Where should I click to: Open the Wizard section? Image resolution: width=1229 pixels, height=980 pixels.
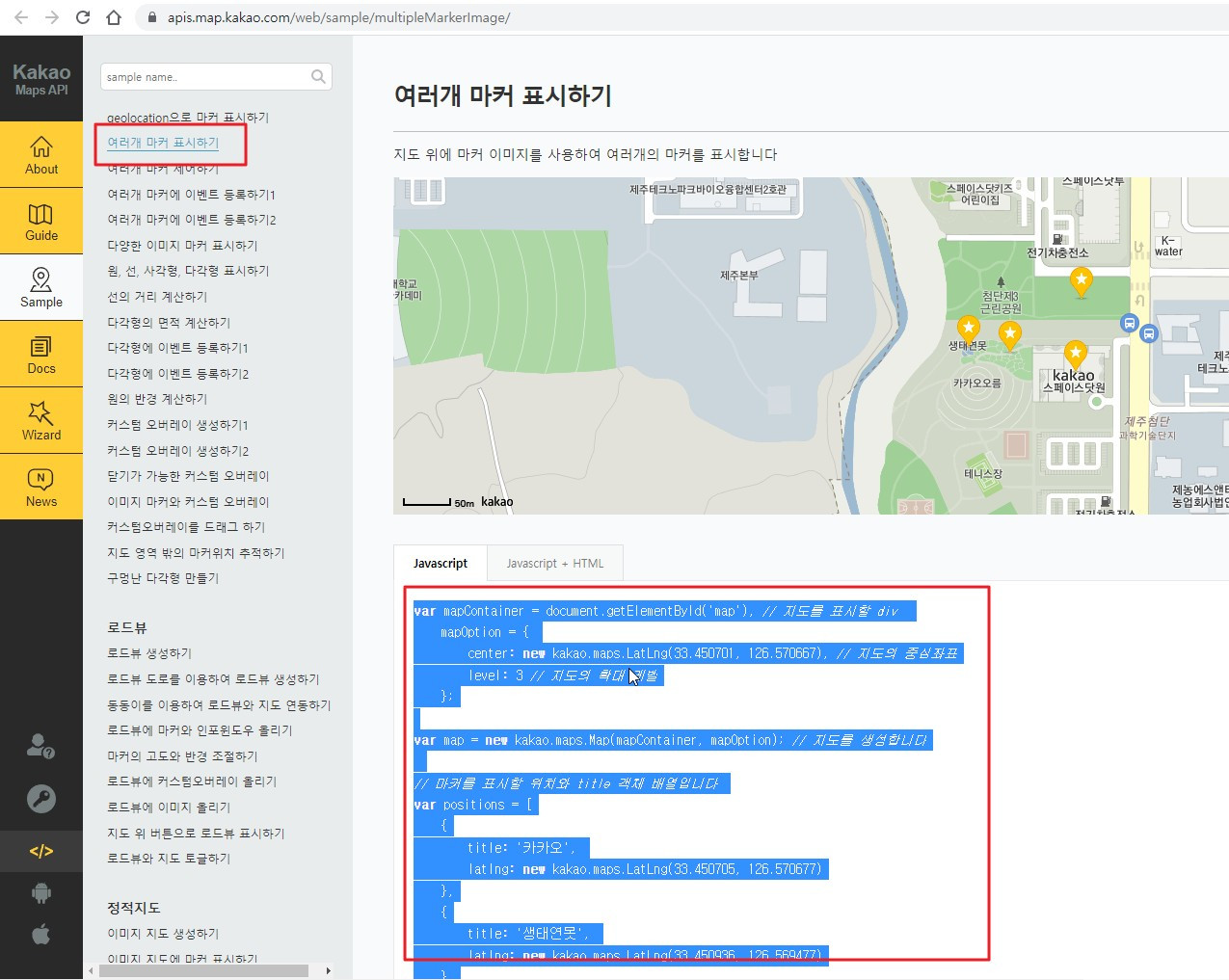41,420
